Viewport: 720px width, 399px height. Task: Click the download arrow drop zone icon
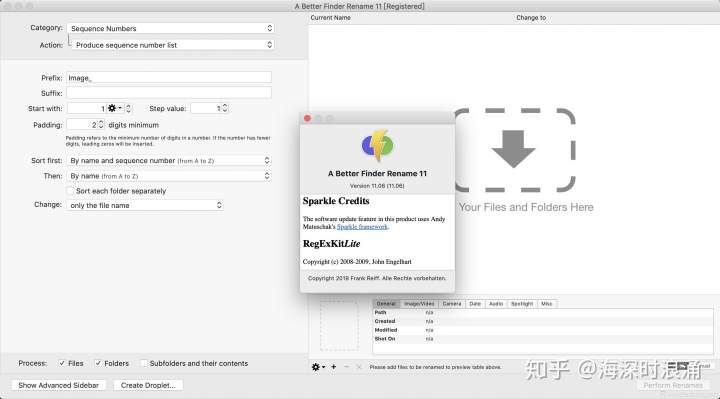(x=514, y=149)
